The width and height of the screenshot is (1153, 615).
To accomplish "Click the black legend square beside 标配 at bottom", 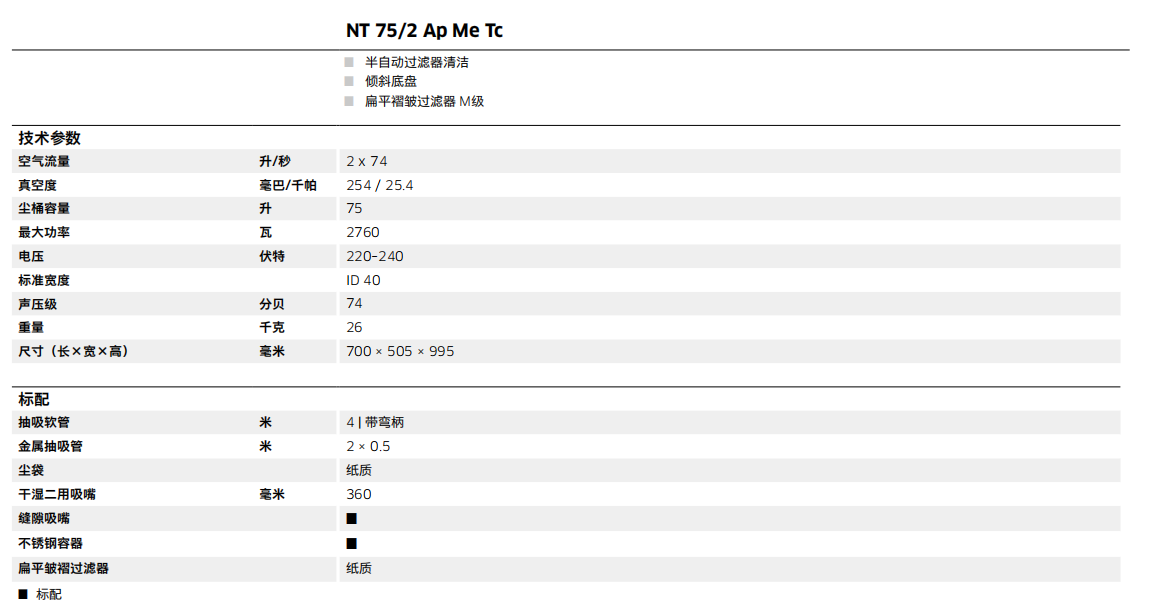I will [x=23, y=594].
